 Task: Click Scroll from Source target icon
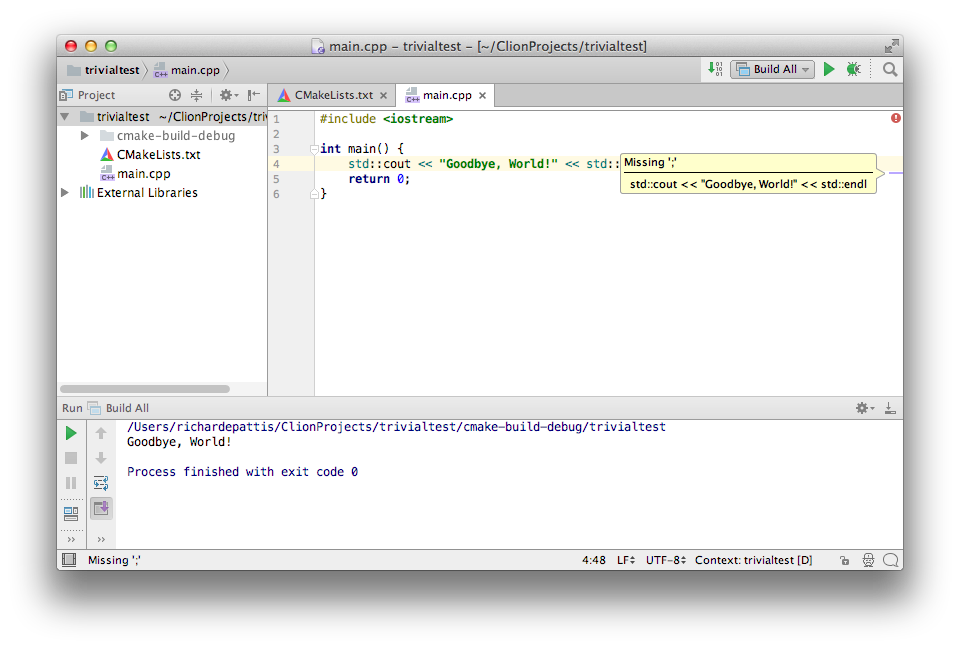(x=175, y=95)
